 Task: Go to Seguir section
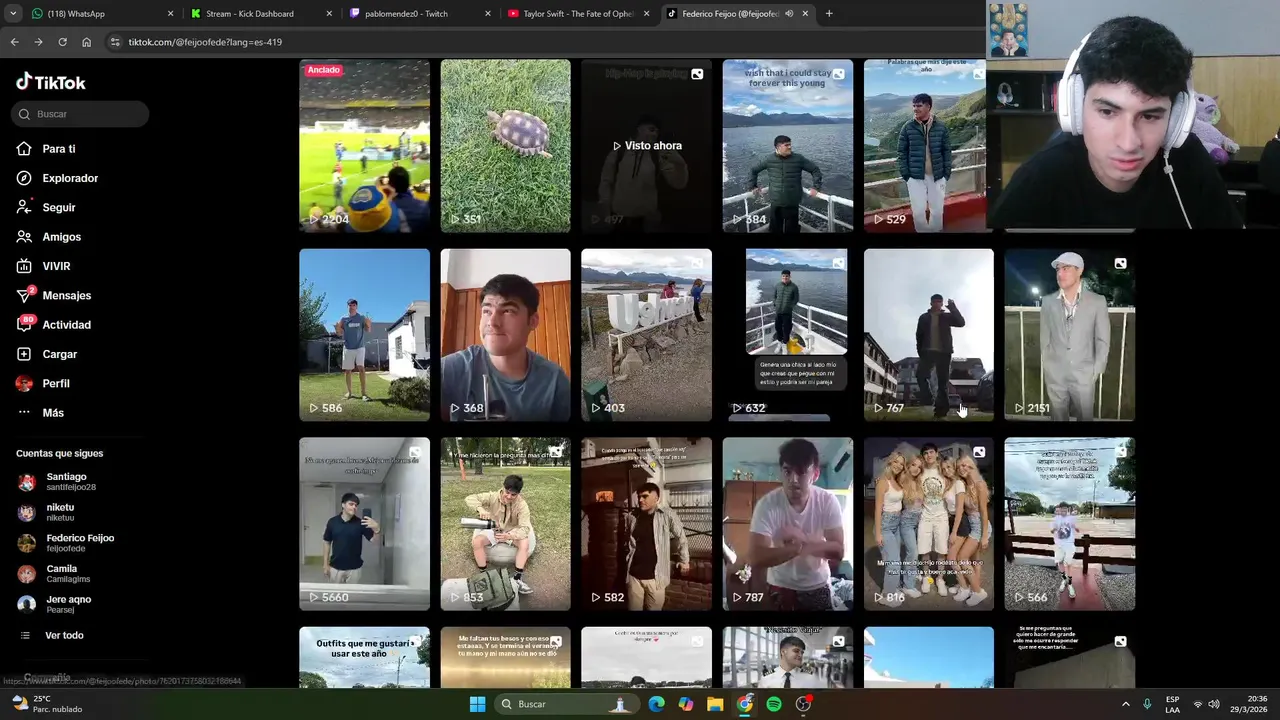click(x=59, y=207)
